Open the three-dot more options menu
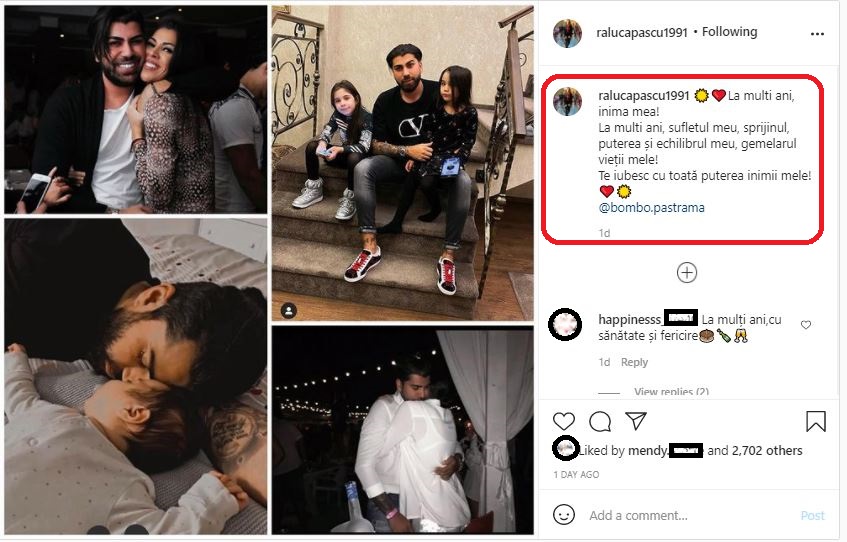This screenshot has height=542, width=847. [817, 33]
